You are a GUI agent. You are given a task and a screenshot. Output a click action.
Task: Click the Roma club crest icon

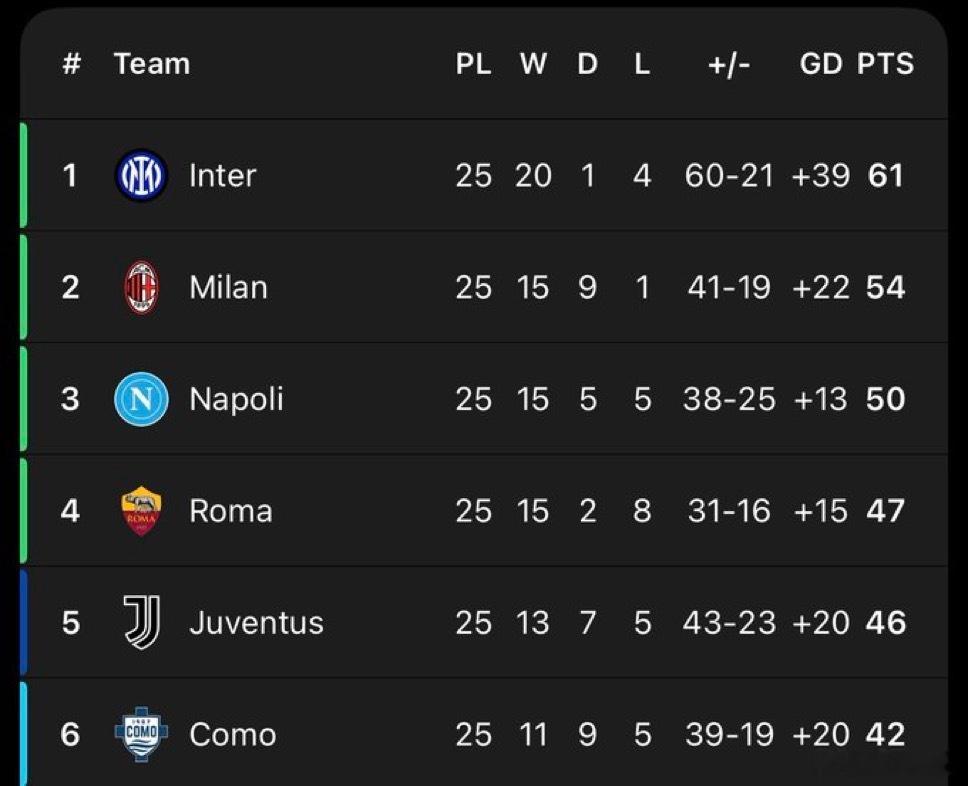[141, 511]
